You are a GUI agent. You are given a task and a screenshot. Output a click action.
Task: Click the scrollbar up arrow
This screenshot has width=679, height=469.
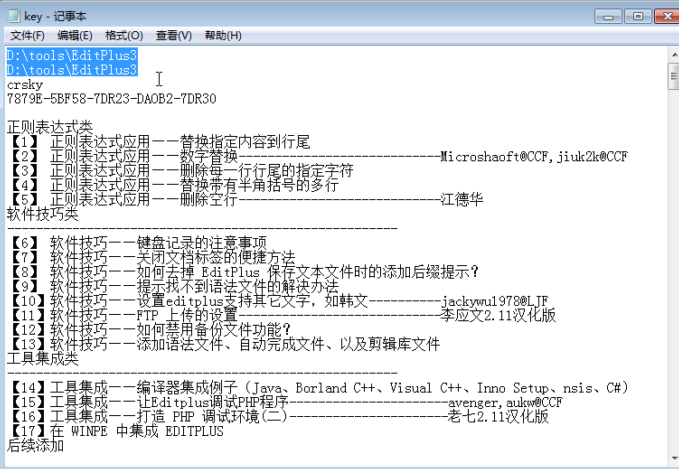click(x=674, y=55)
